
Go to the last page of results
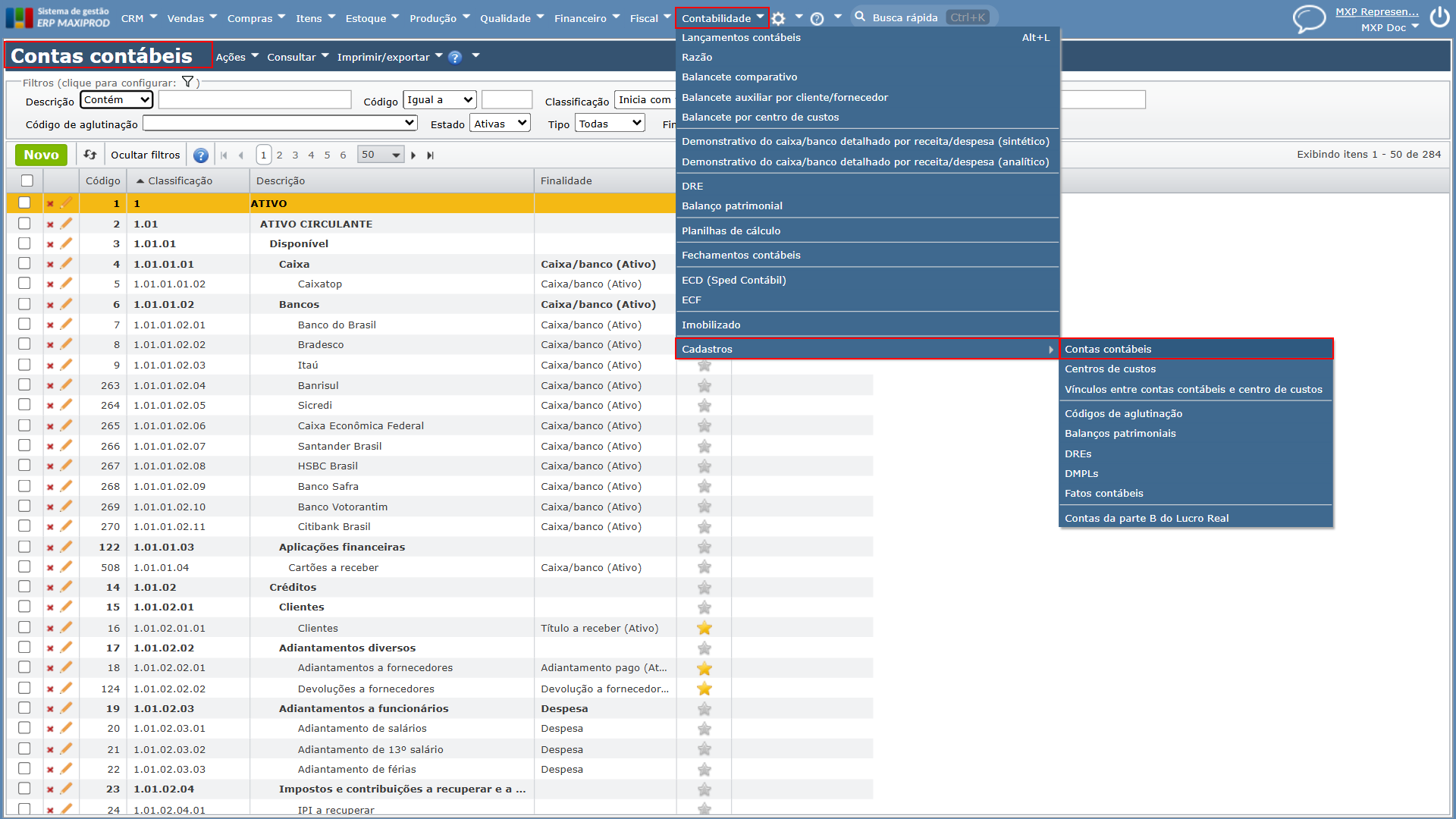(x=430, y=155)
